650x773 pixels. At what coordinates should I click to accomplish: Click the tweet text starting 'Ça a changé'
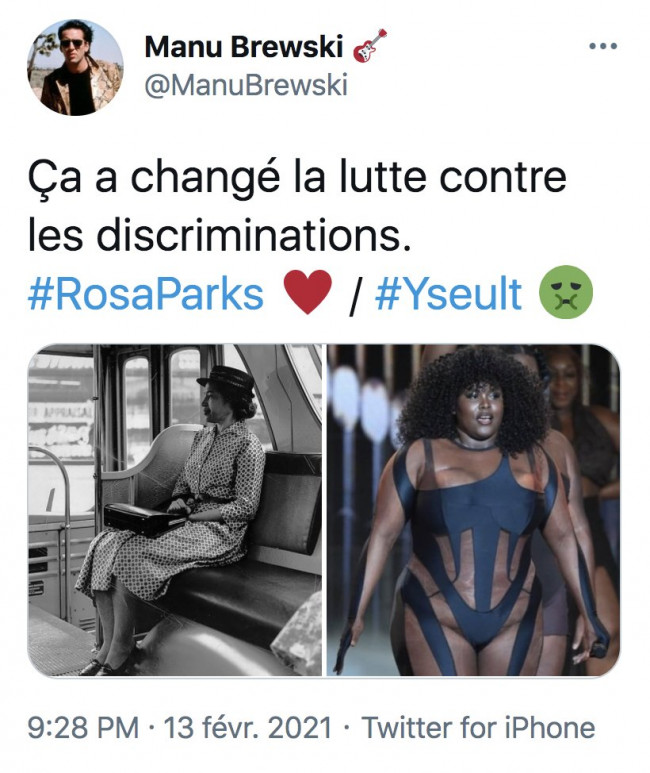click(296, 206)
